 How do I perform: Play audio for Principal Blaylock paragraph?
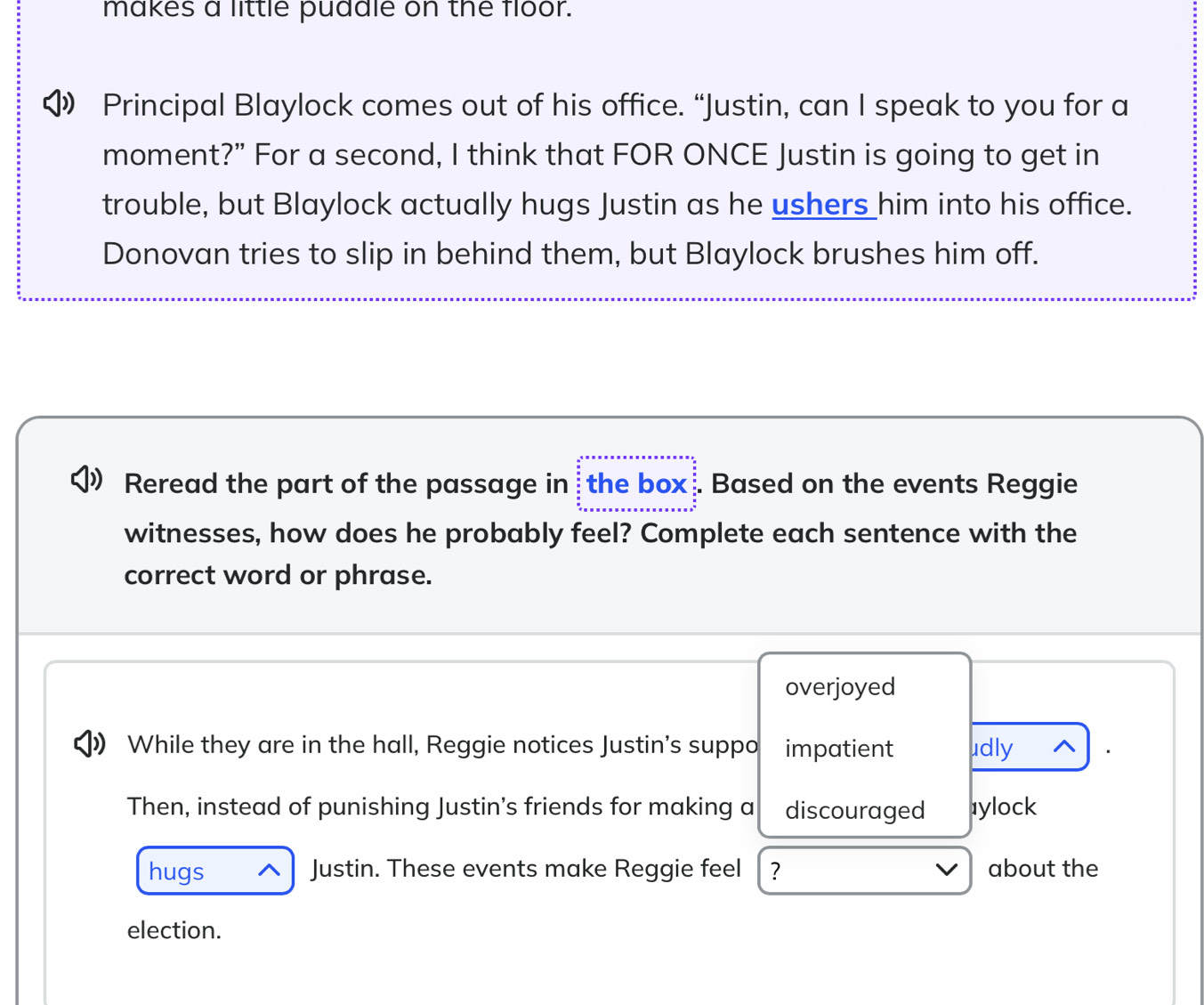(x=59, y=104)
